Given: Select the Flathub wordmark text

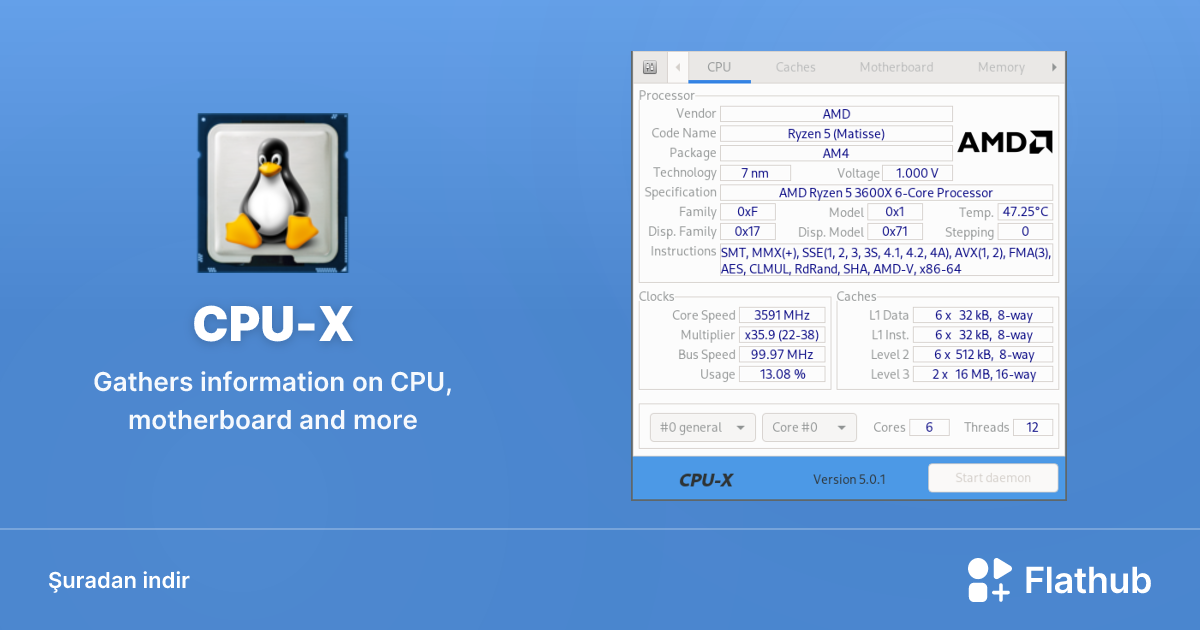Looking at the screenshot, I should point(1087,579).
